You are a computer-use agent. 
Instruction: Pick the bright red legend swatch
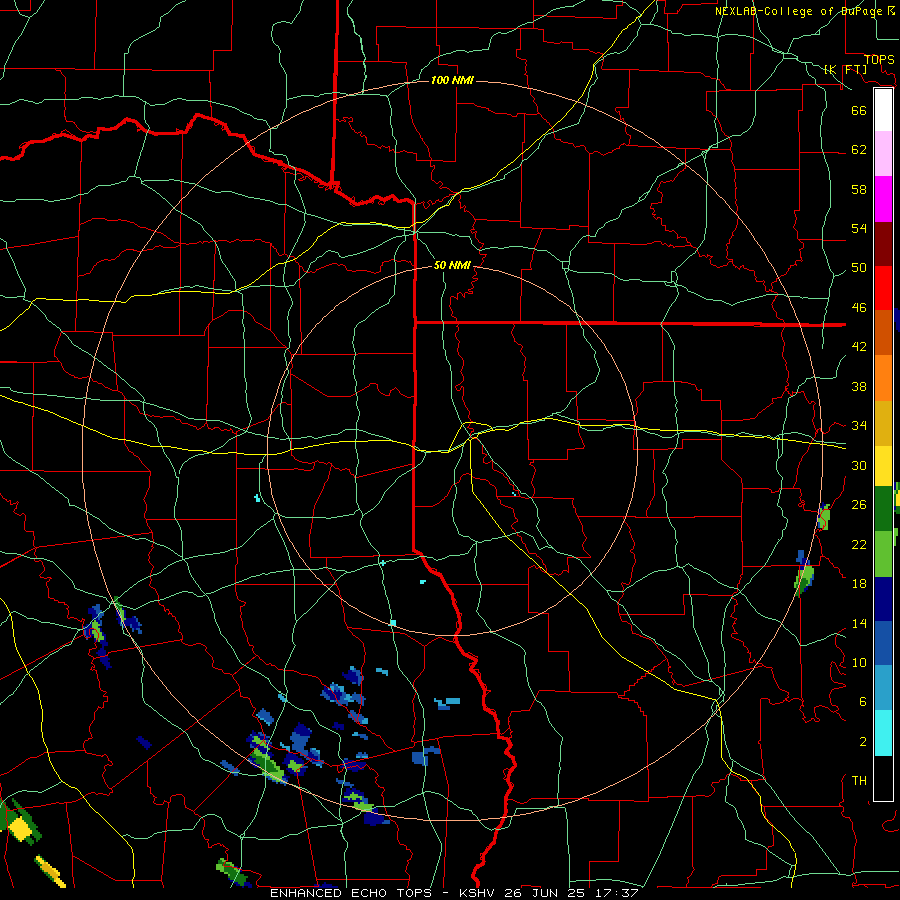click(883, 288)
